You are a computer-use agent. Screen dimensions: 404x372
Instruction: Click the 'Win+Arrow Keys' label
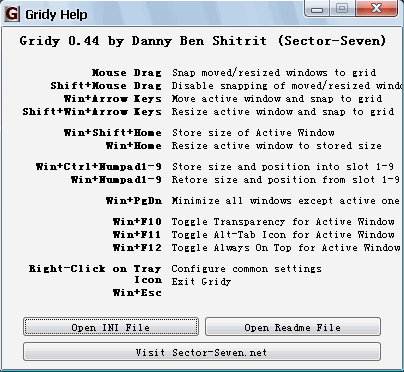point(113,99)
